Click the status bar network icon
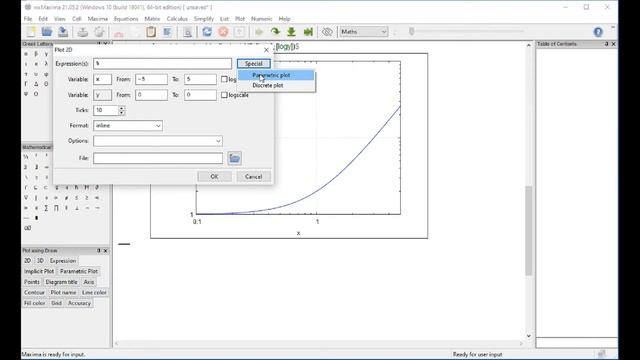 pyautogui.click(x=601, y=354)
